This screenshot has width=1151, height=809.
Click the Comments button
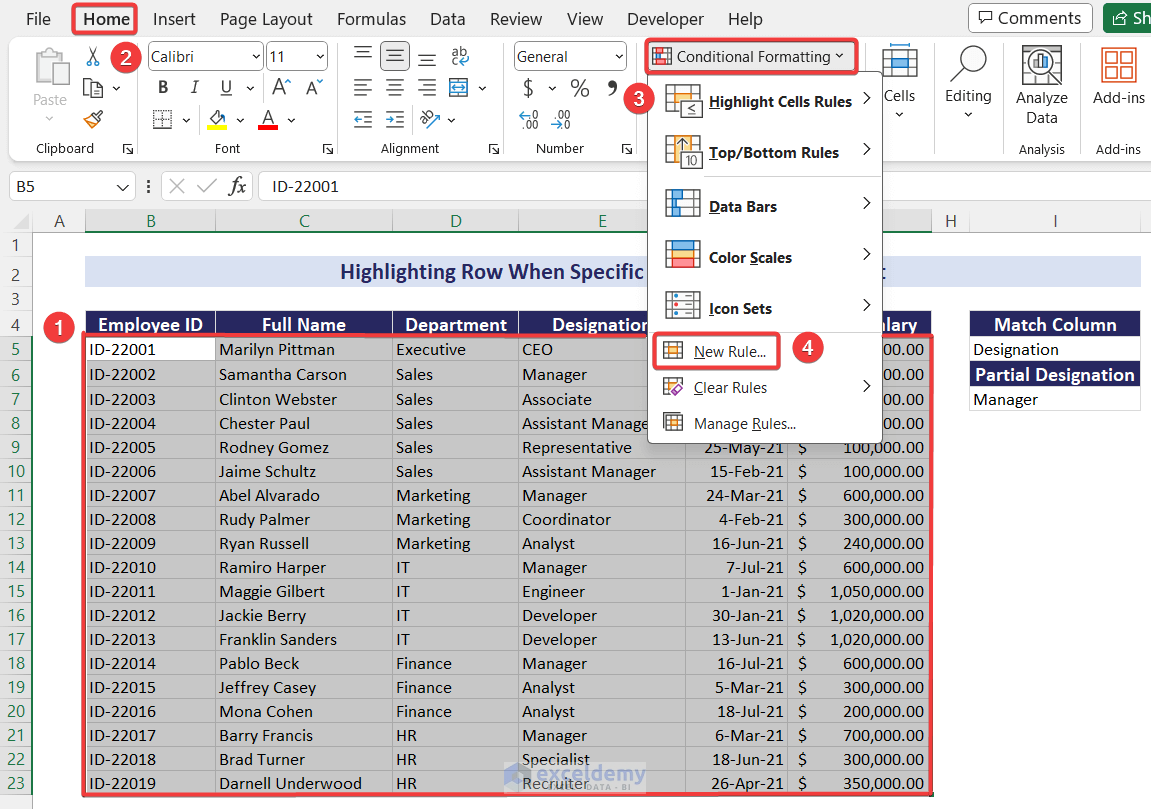(1029, 18)
